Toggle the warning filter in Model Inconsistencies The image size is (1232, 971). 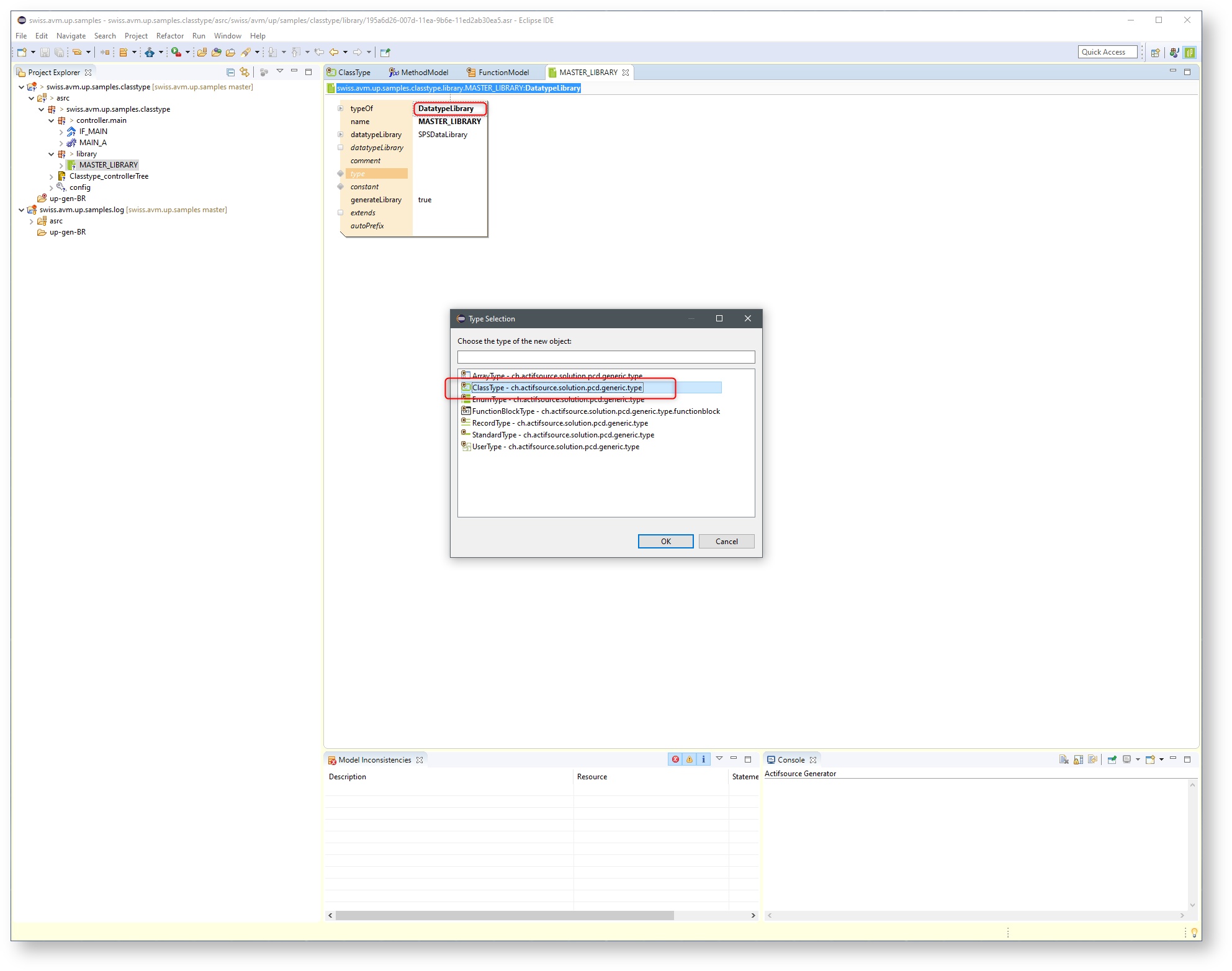pyautogui.click(x=690, y=759)
